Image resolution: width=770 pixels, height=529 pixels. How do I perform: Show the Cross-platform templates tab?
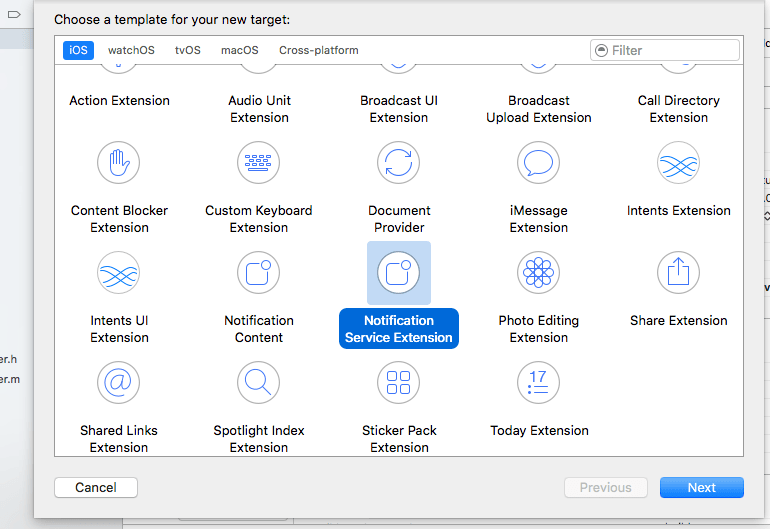(x=318, y=50)
